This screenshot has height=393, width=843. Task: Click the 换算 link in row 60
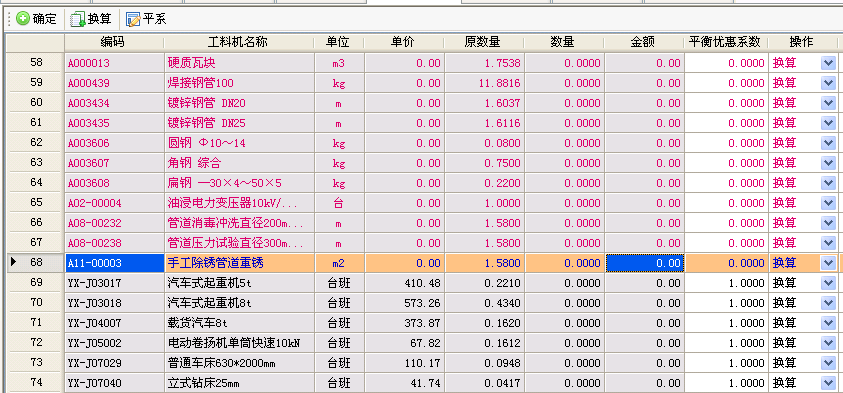[784, 103]
